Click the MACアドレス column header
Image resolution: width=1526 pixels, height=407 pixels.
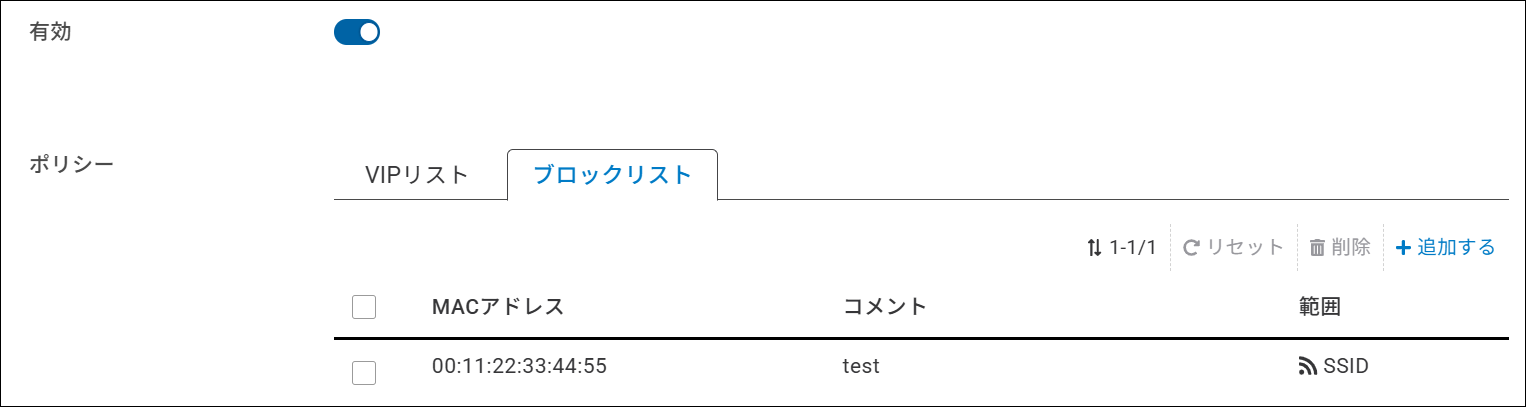498,306
